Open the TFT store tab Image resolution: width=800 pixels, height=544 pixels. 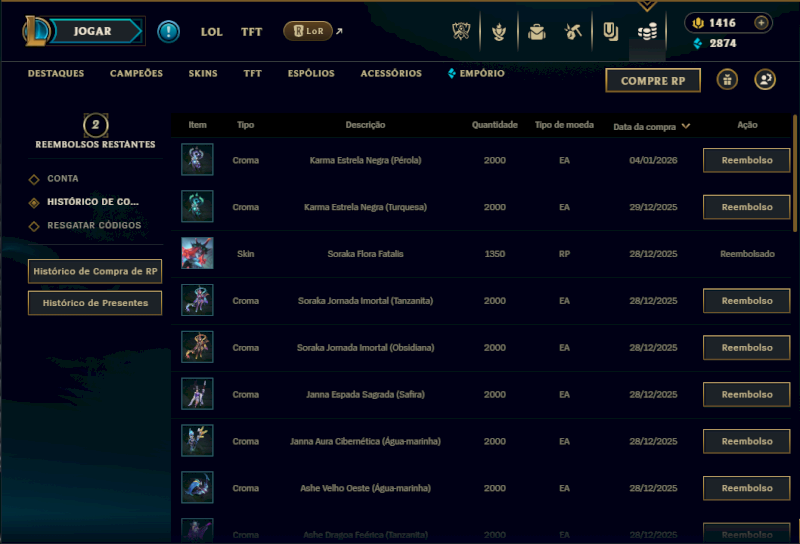[x=253, y=73]
